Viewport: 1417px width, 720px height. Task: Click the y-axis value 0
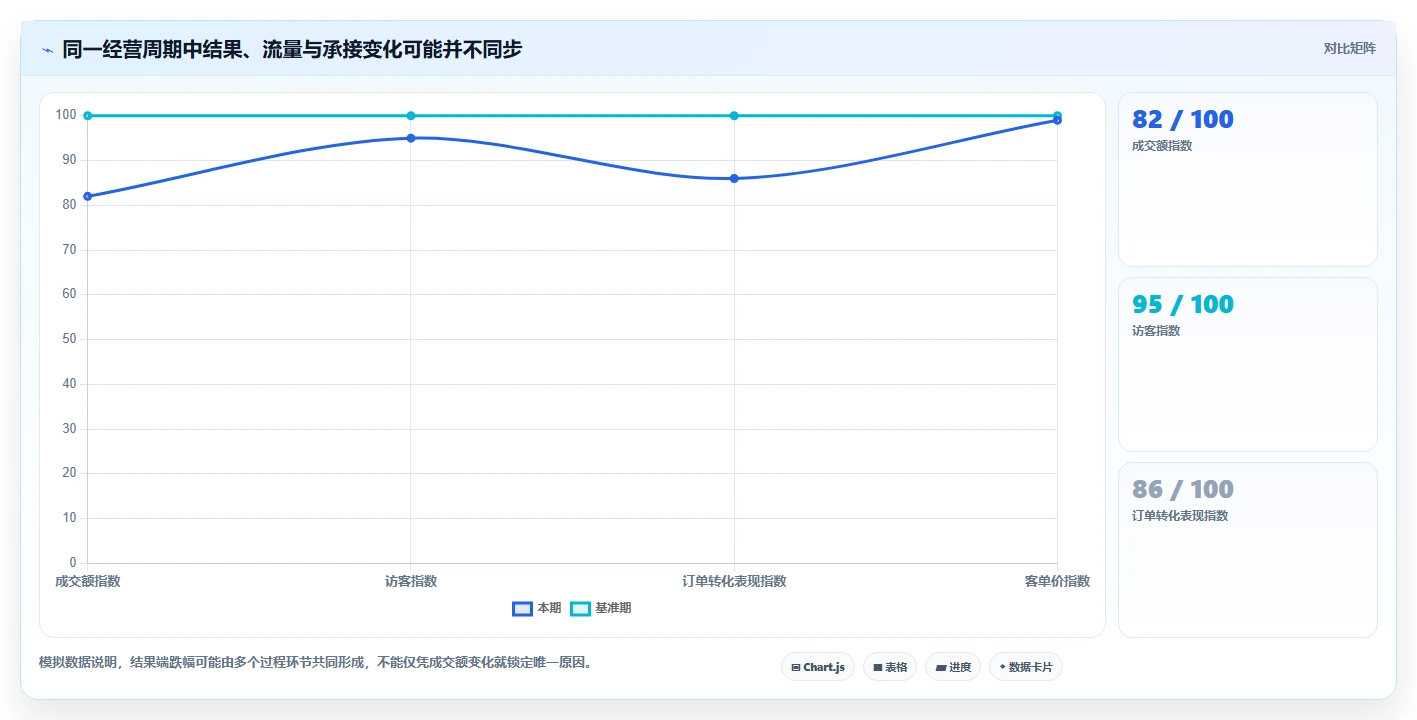point(73,563)
